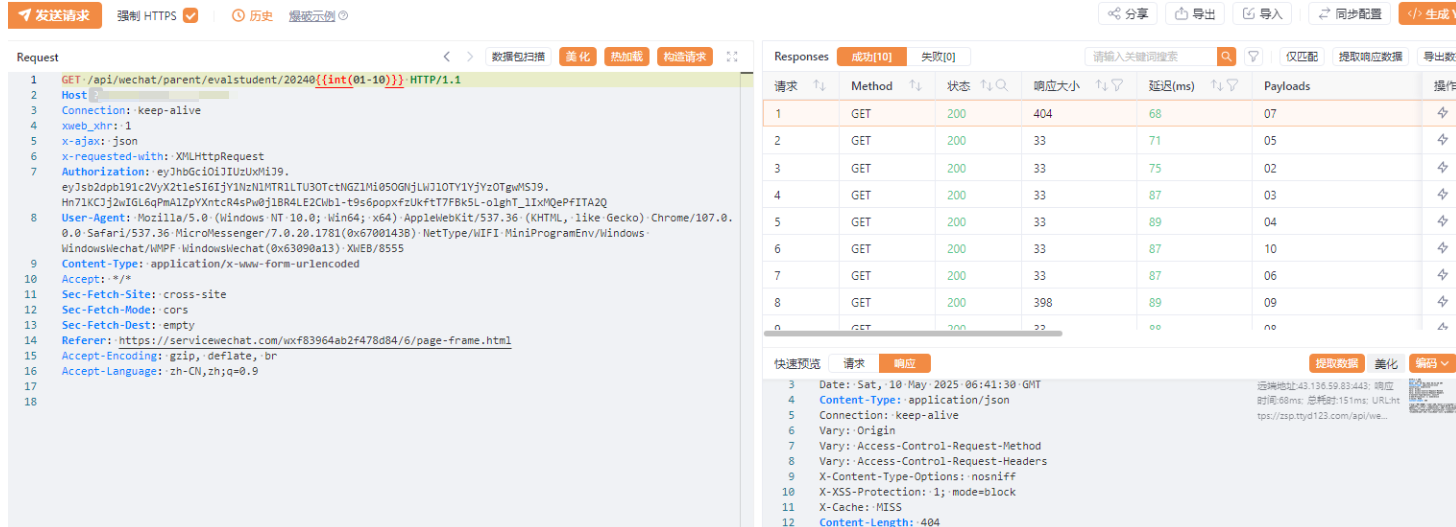Click the Content-Length: 404 response line

click(879, 522)
